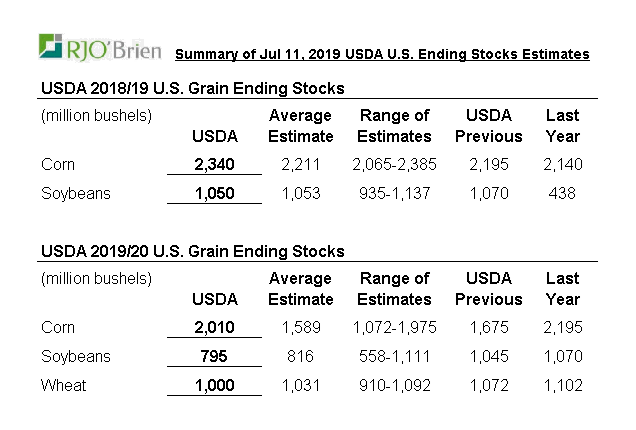This screenshot has width=636, height=430.
Task: Click the soybeans last year value 438
Action: (x=562, y=193)
